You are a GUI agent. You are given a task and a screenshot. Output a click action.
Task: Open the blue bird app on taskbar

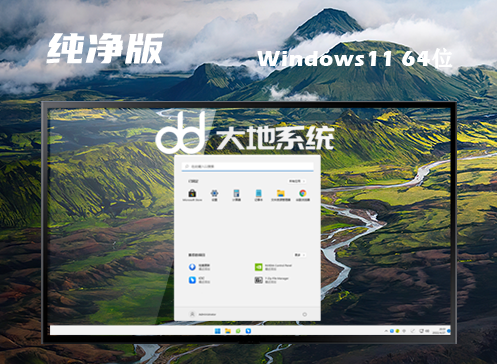(x=248, y=331)
